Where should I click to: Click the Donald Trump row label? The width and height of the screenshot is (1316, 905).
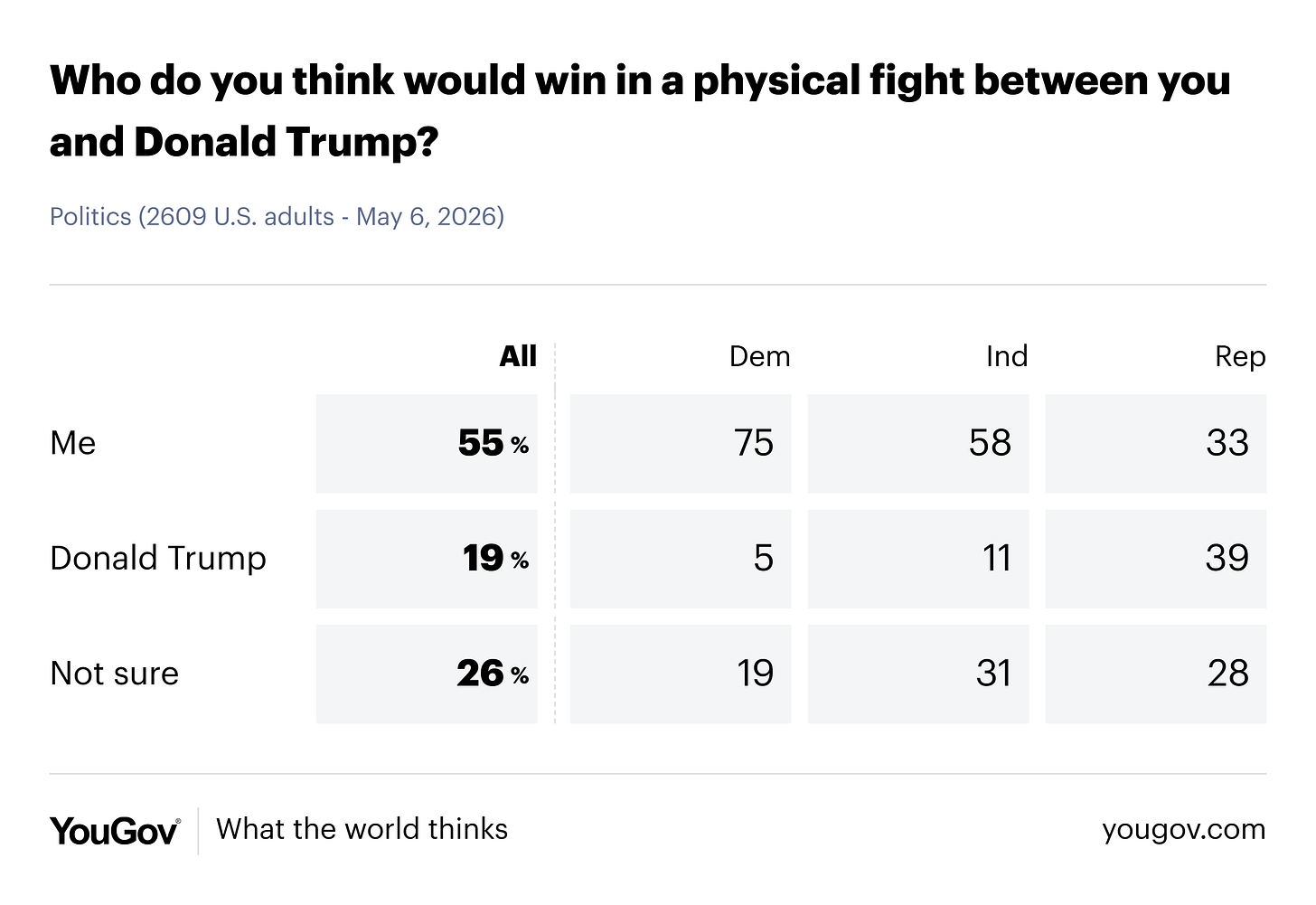[x=158, y=558]
